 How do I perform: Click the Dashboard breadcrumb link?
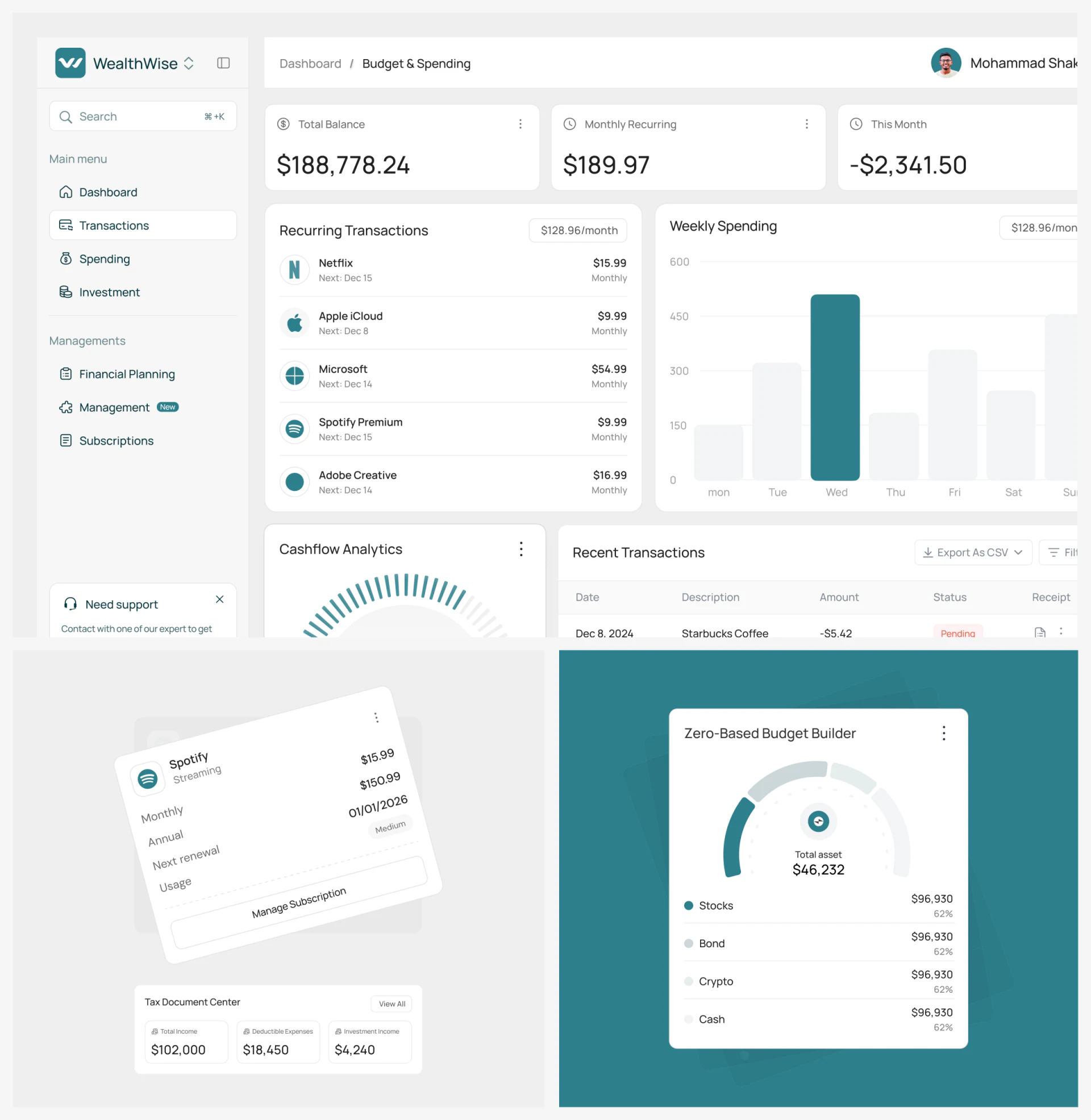point(310,64)
